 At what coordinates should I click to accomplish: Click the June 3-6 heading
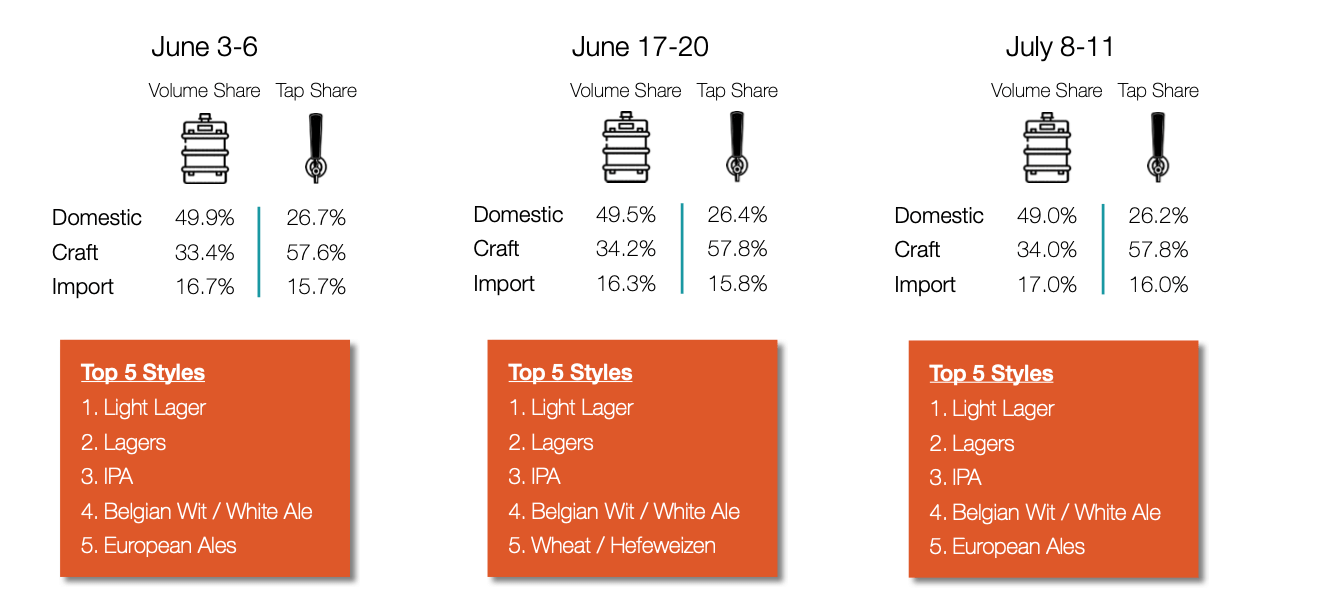[x=205, y=47]
